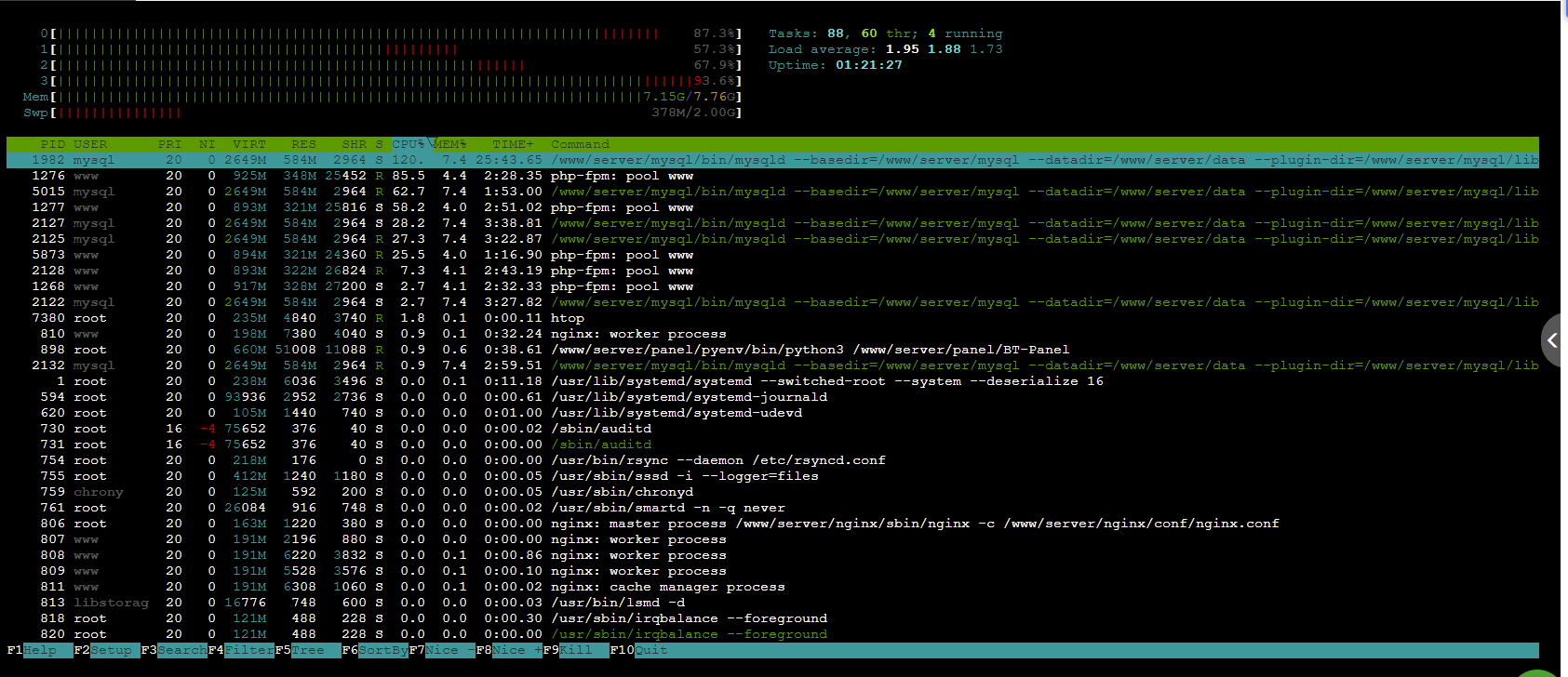
Task: Select the /sbin/auditd row PID 730
Action: pyautogui.click(x=772, y=429)
